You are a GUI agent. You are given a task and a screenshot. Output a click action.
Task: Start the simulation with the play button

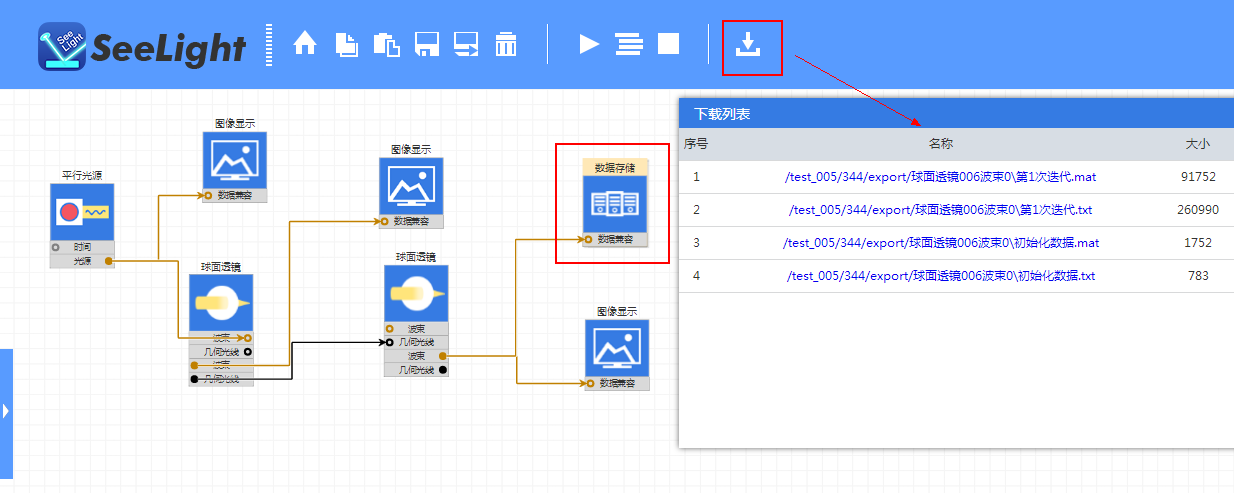tap(589, 44)
